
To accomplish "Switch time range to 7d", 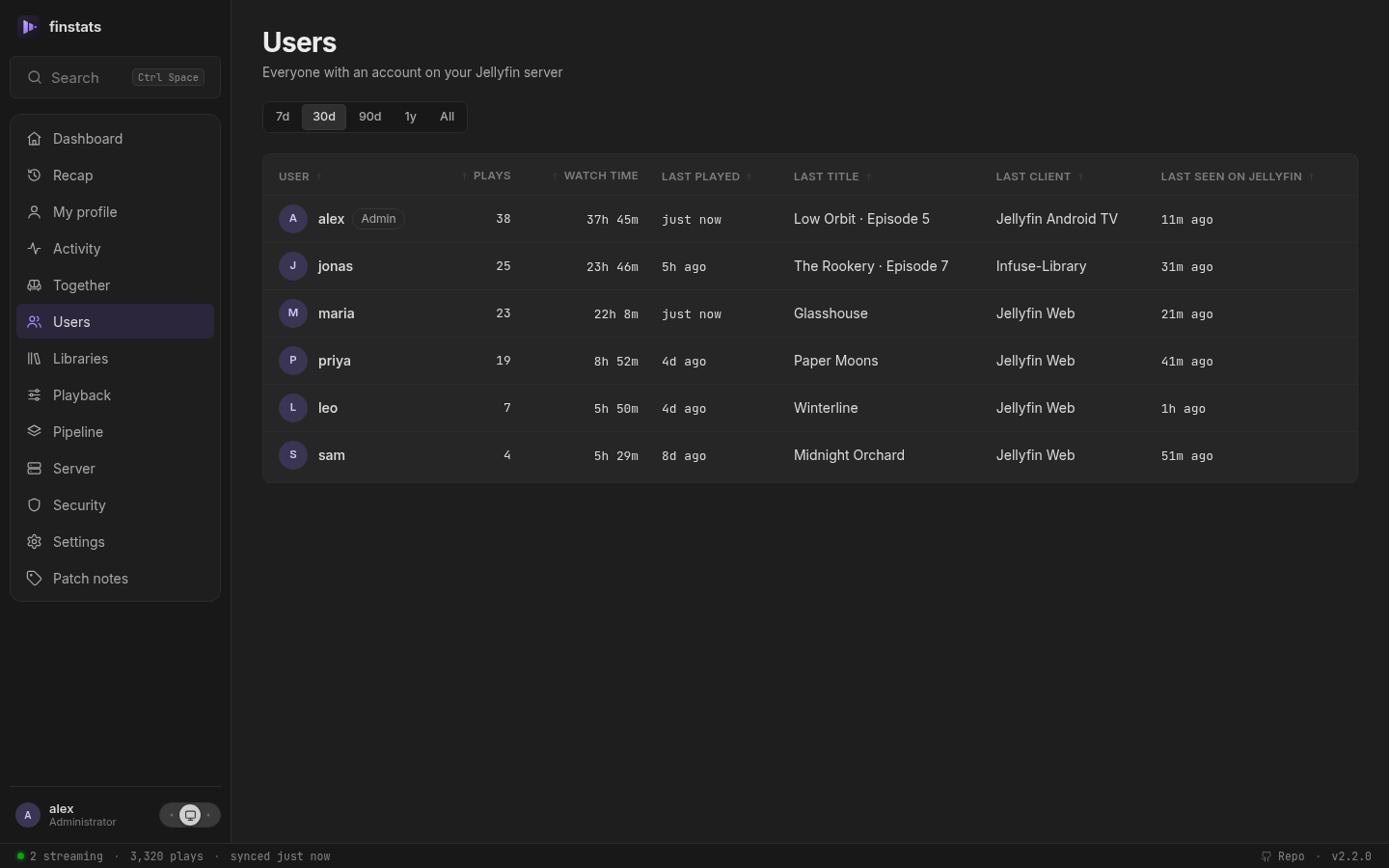I will tap(283, 117).
